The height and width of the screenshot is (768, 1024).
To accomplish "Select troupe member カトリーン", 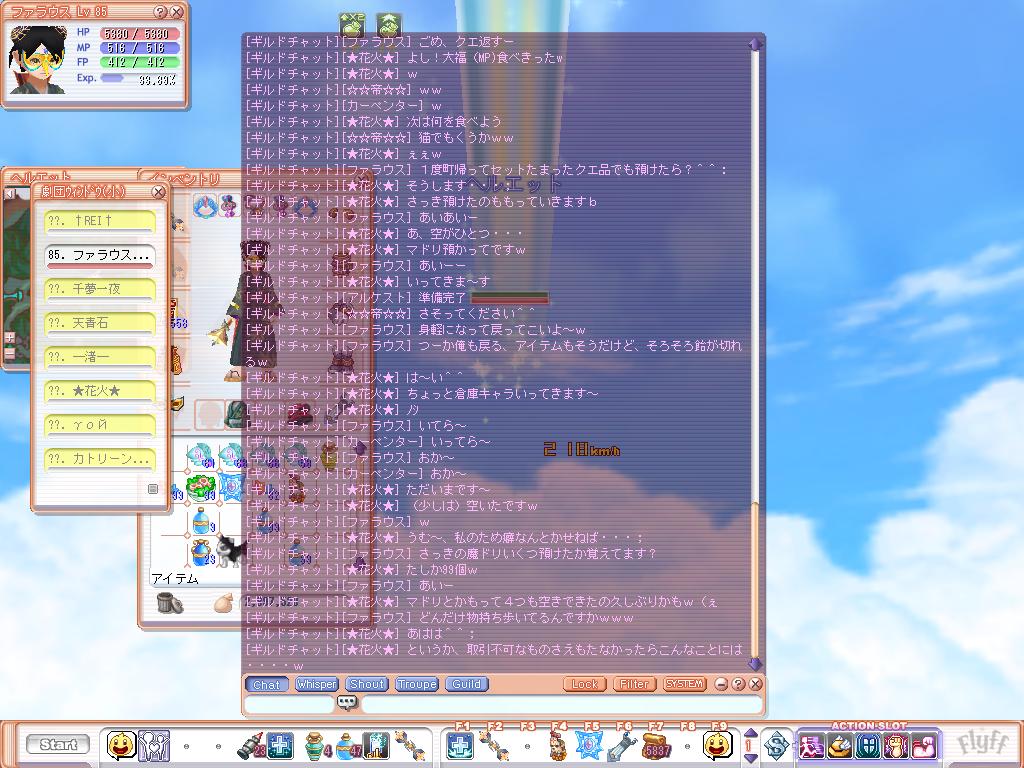I will [x=101, y=459].
